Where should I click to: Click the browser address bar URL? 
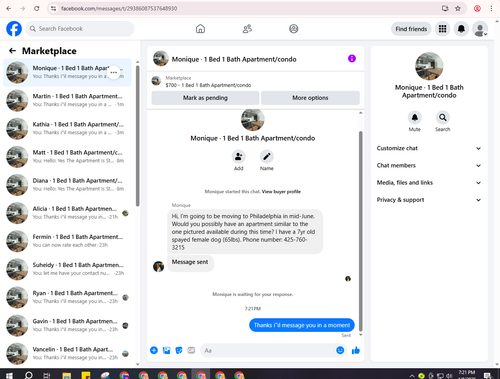point(119,8)
